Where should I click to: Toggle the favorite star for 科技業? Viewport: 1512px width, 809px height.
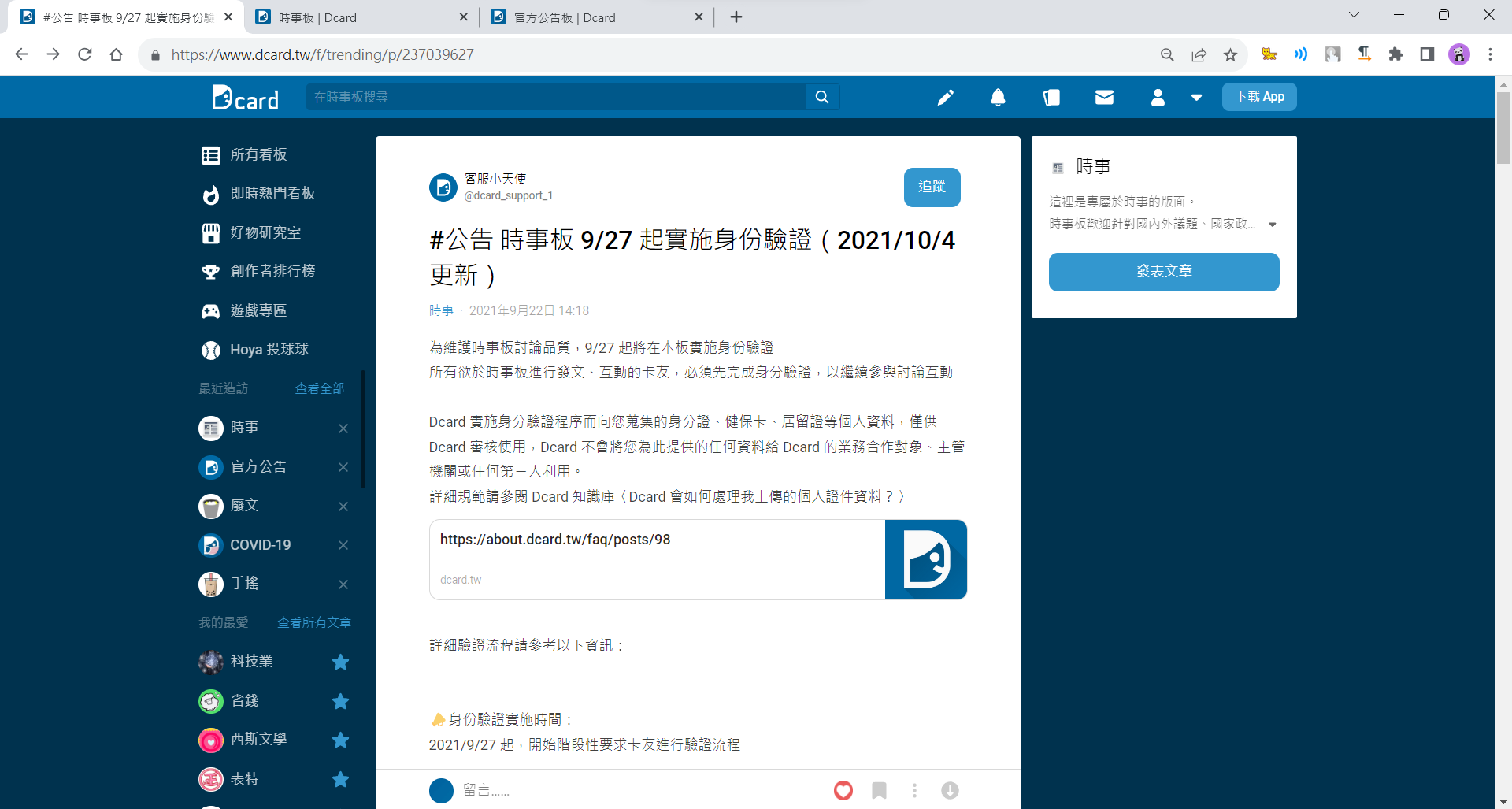(x=340, y=662)
